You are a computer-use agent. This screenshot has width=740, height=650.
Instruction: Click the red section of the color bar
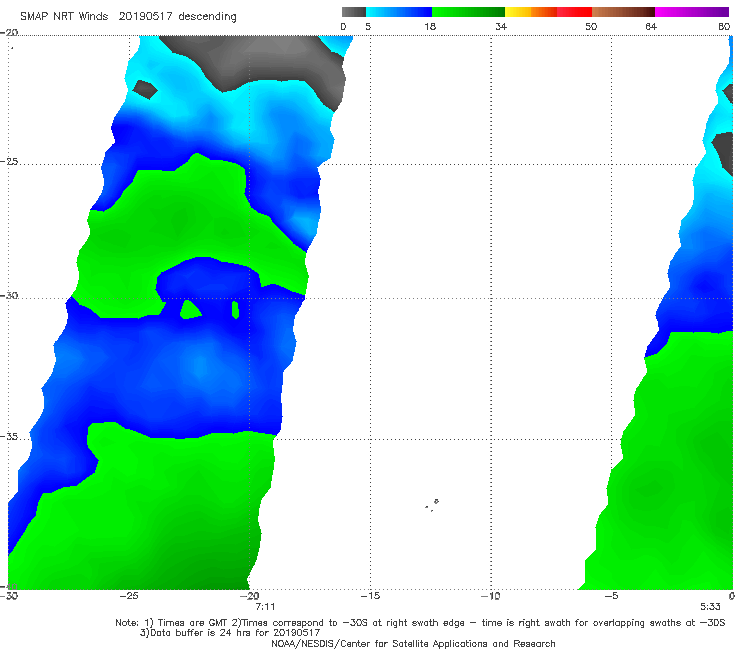tap(574, 12)
